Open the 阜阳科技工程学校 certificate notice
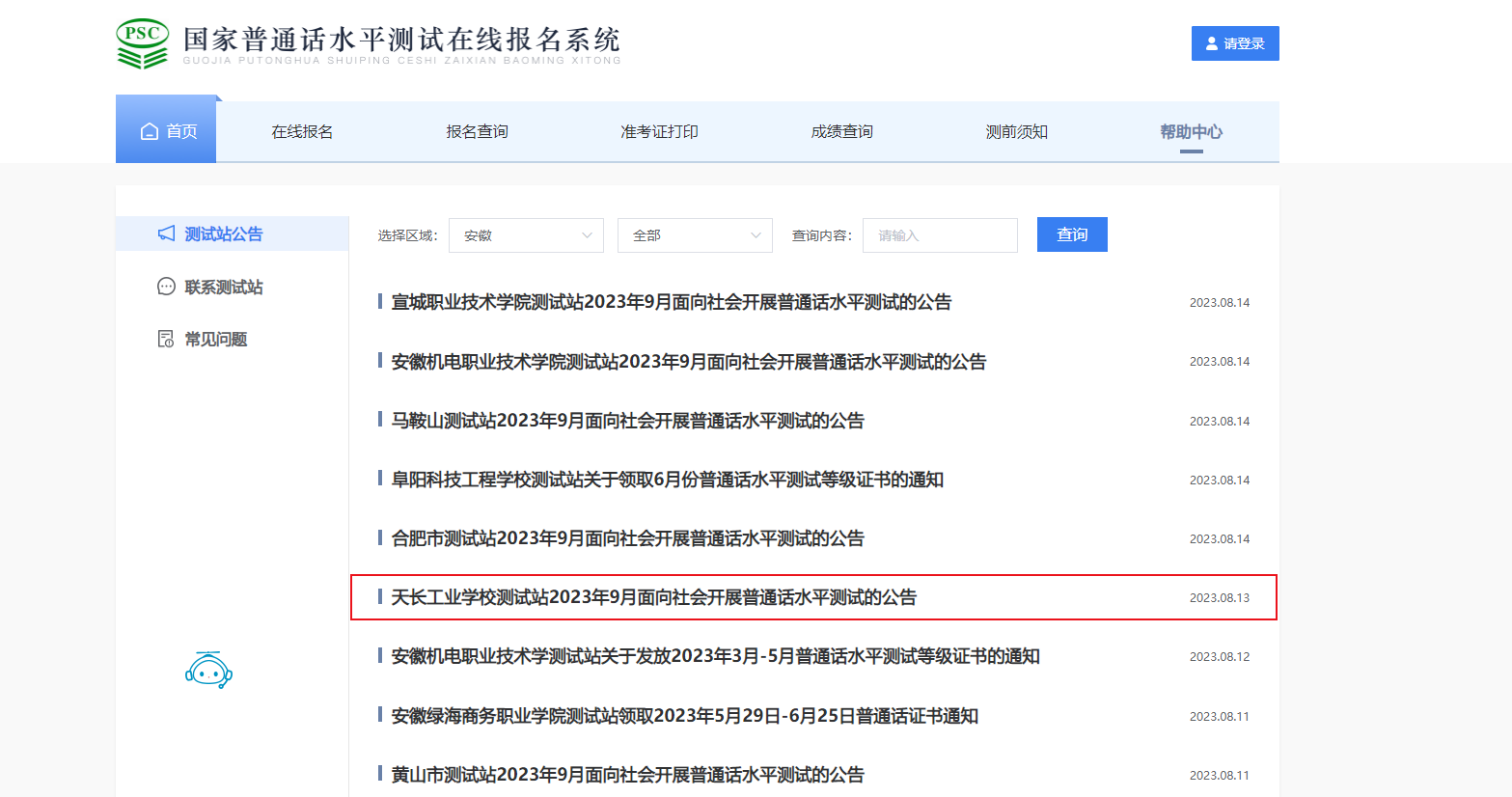This screenshot has height=797, width=1512. (x=667, y=480)
